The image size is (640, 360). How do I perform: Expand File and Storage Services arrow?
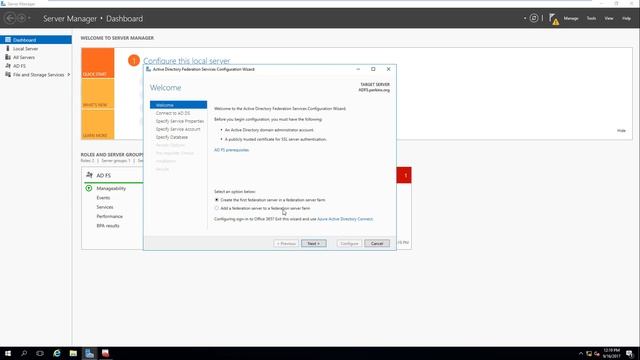pos(69,75)
